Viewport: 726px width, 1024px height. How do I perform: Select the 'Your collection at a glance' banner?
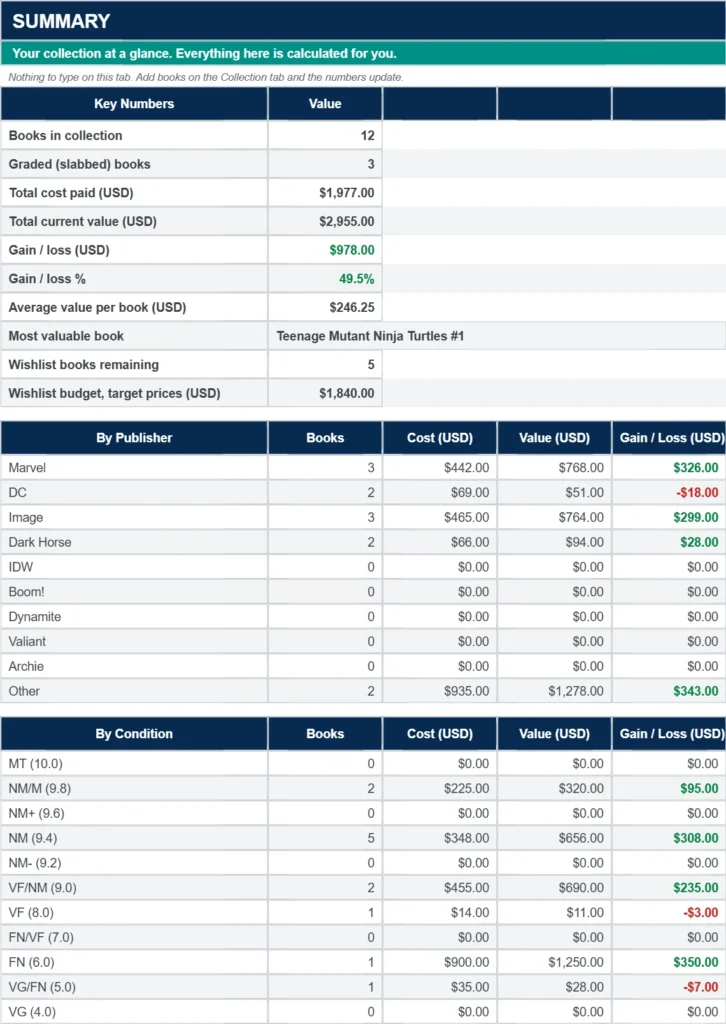tap(363, 54)
